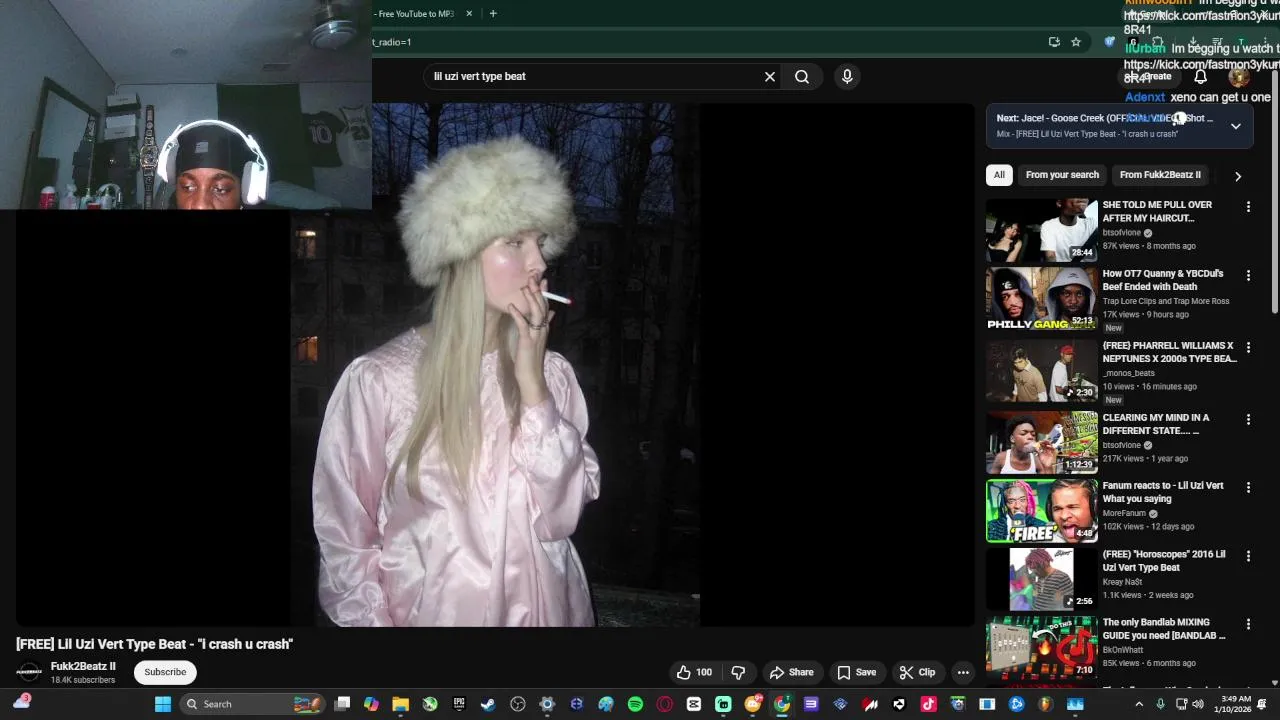Dislike the video with thumbs down
This screenshot has height=720, width=1280.
738,673
